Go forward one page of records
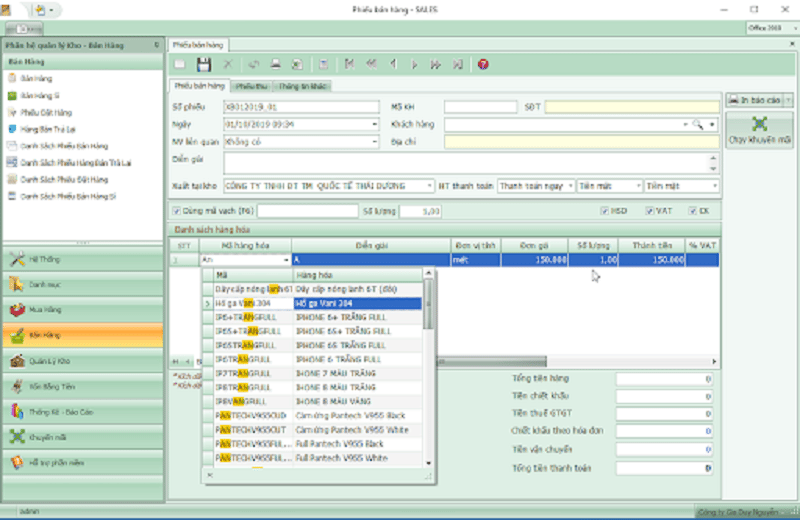 [436, 64]
